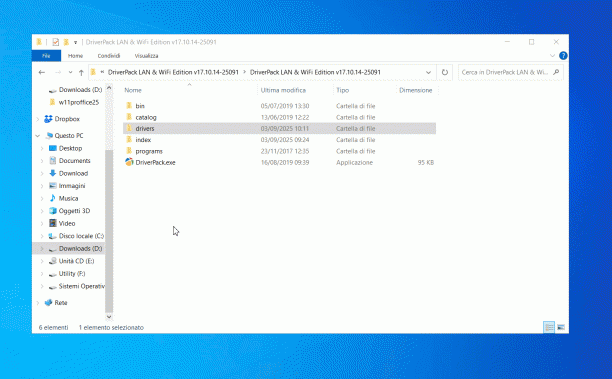
Task: Open Documents in the navigation pane
Action: [x=75, y=161]
